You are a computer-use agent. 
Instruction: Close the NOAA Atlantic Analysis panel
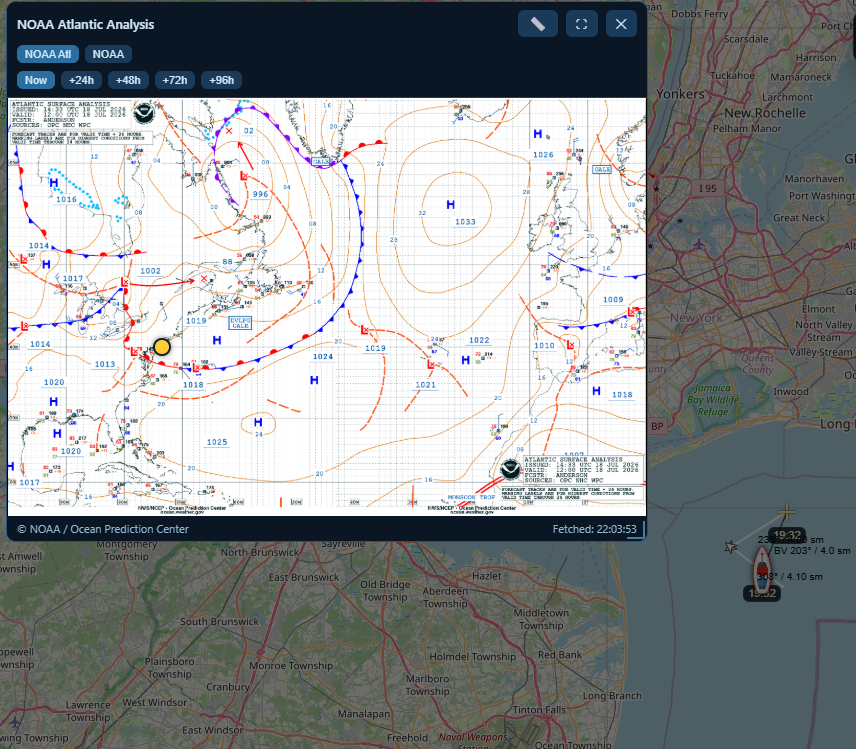coord(621,24)
